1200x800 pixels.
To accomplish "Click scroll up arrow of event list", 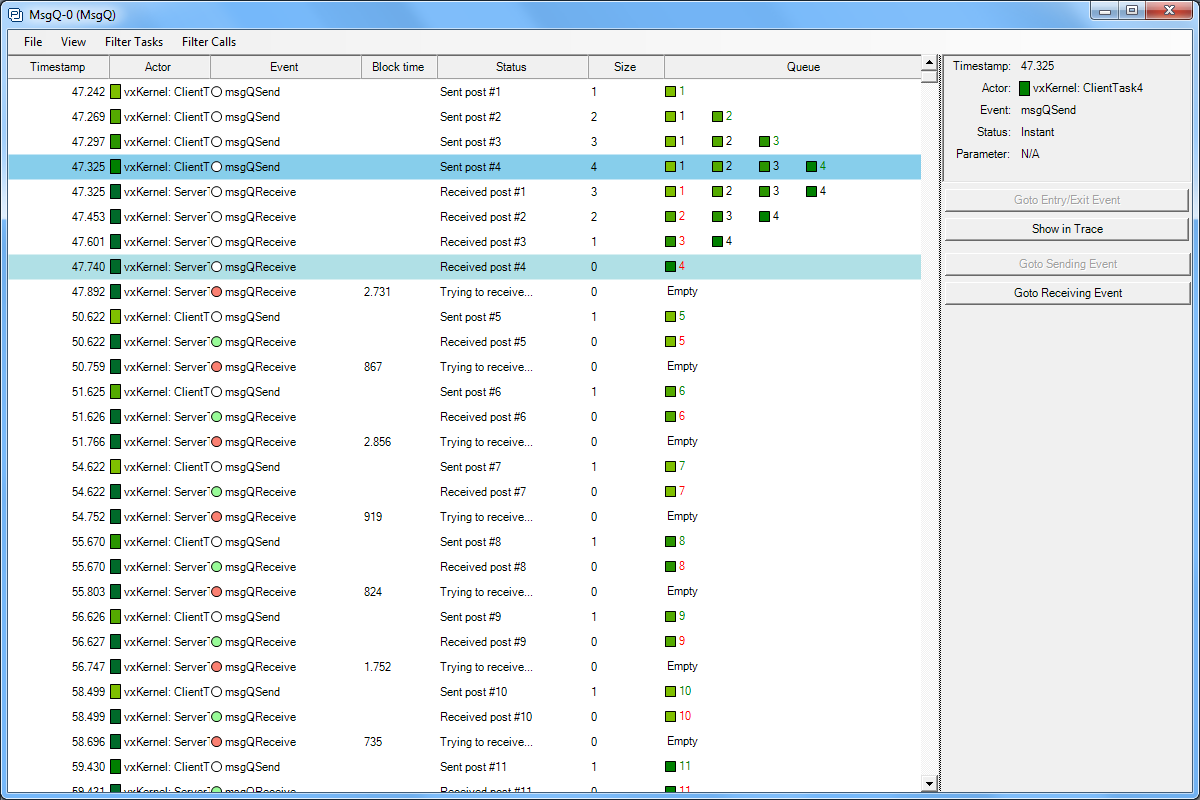I will tap(929, 62).
